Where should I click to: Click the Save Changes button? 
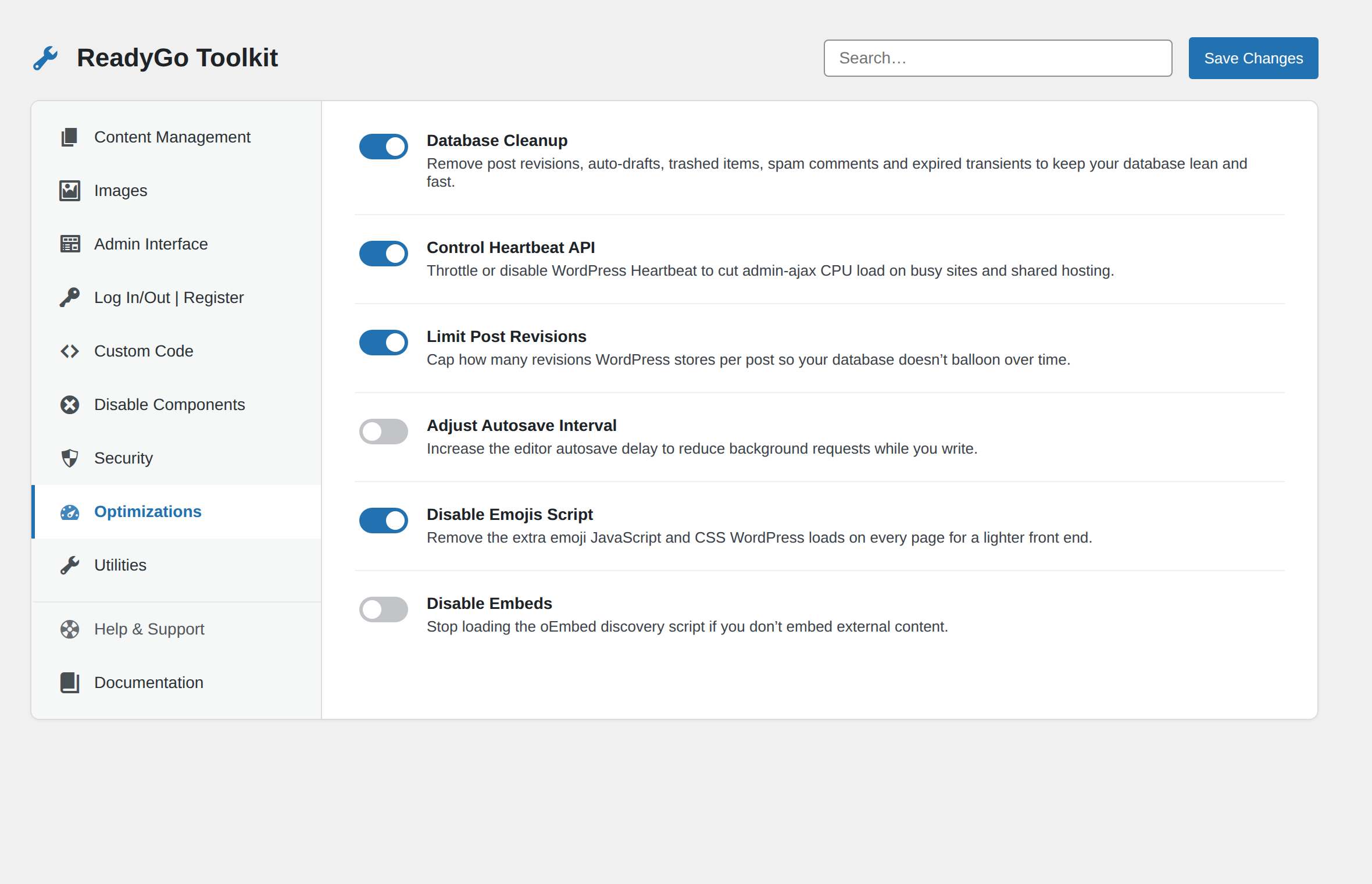[x=1253, y=58]
